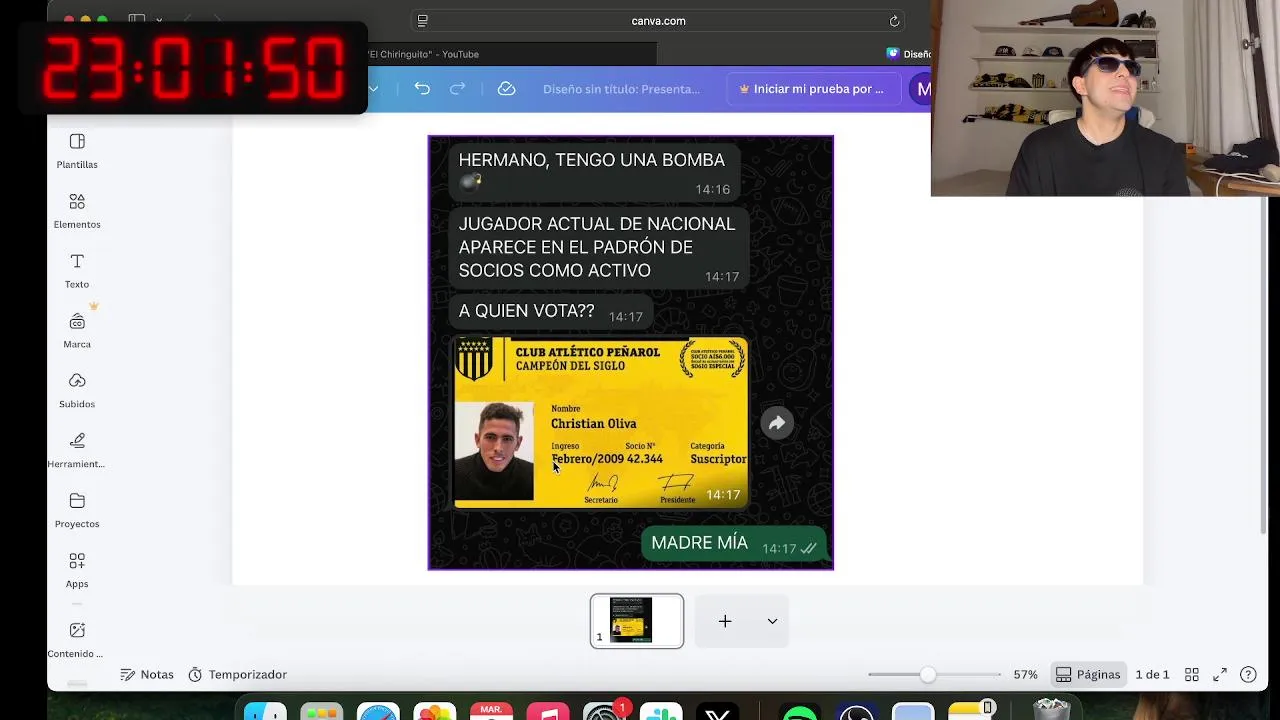Edit the design title Diseño sin título
Image resolution: width=1280 pixels, height=720 pixels.
621,89
